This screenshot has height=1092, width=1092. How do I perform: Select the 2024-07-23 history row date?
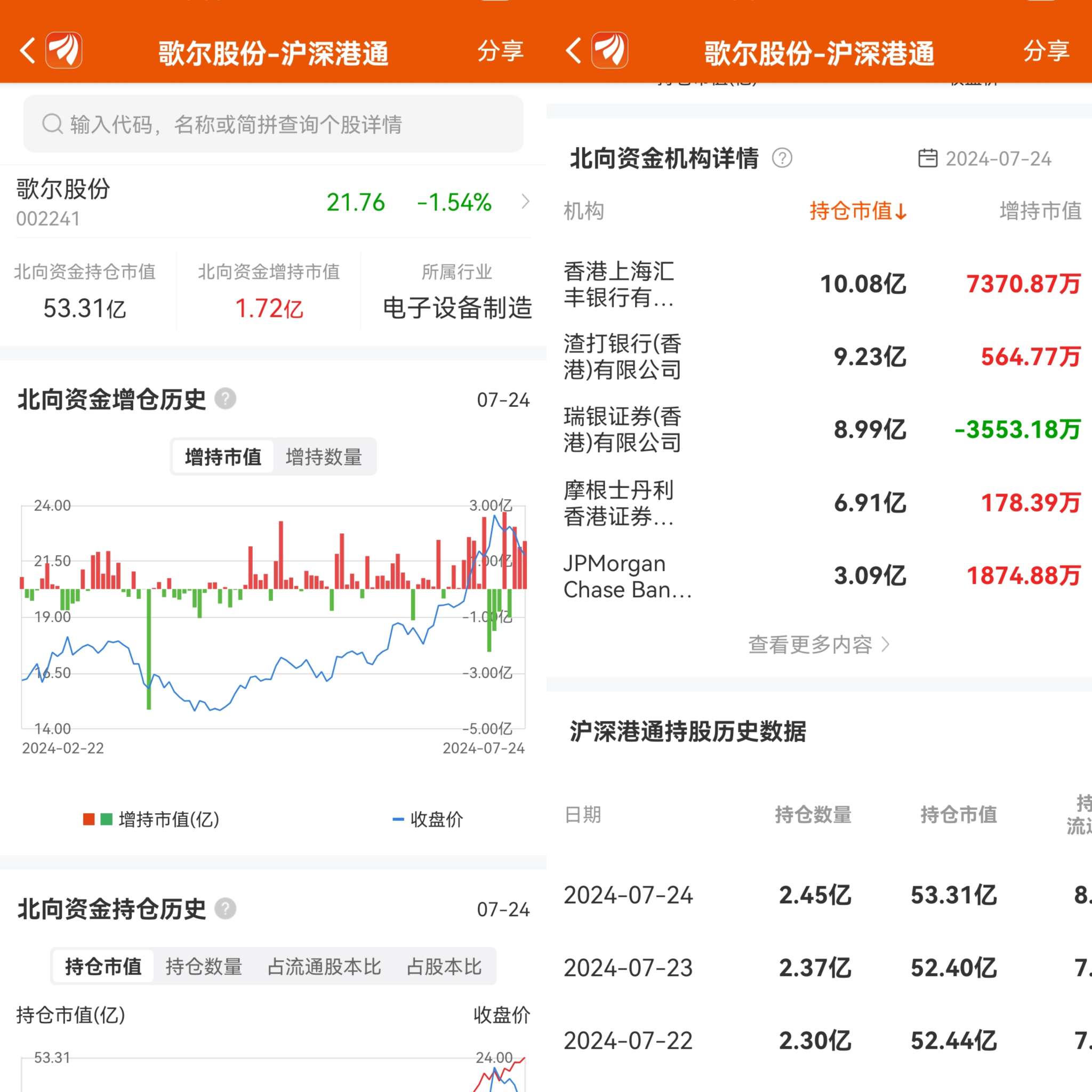point(628,968)
